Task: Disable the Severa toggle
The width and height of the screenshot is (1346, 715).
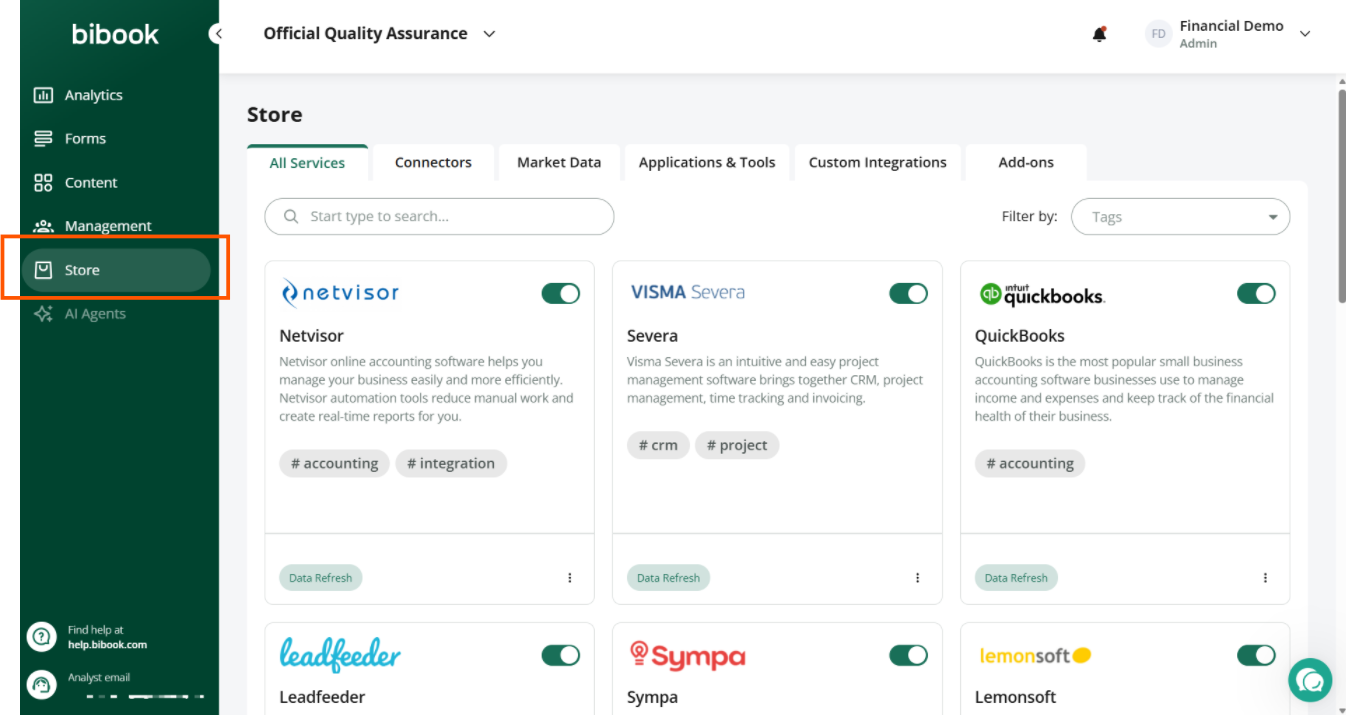Action: coord(908,293)
